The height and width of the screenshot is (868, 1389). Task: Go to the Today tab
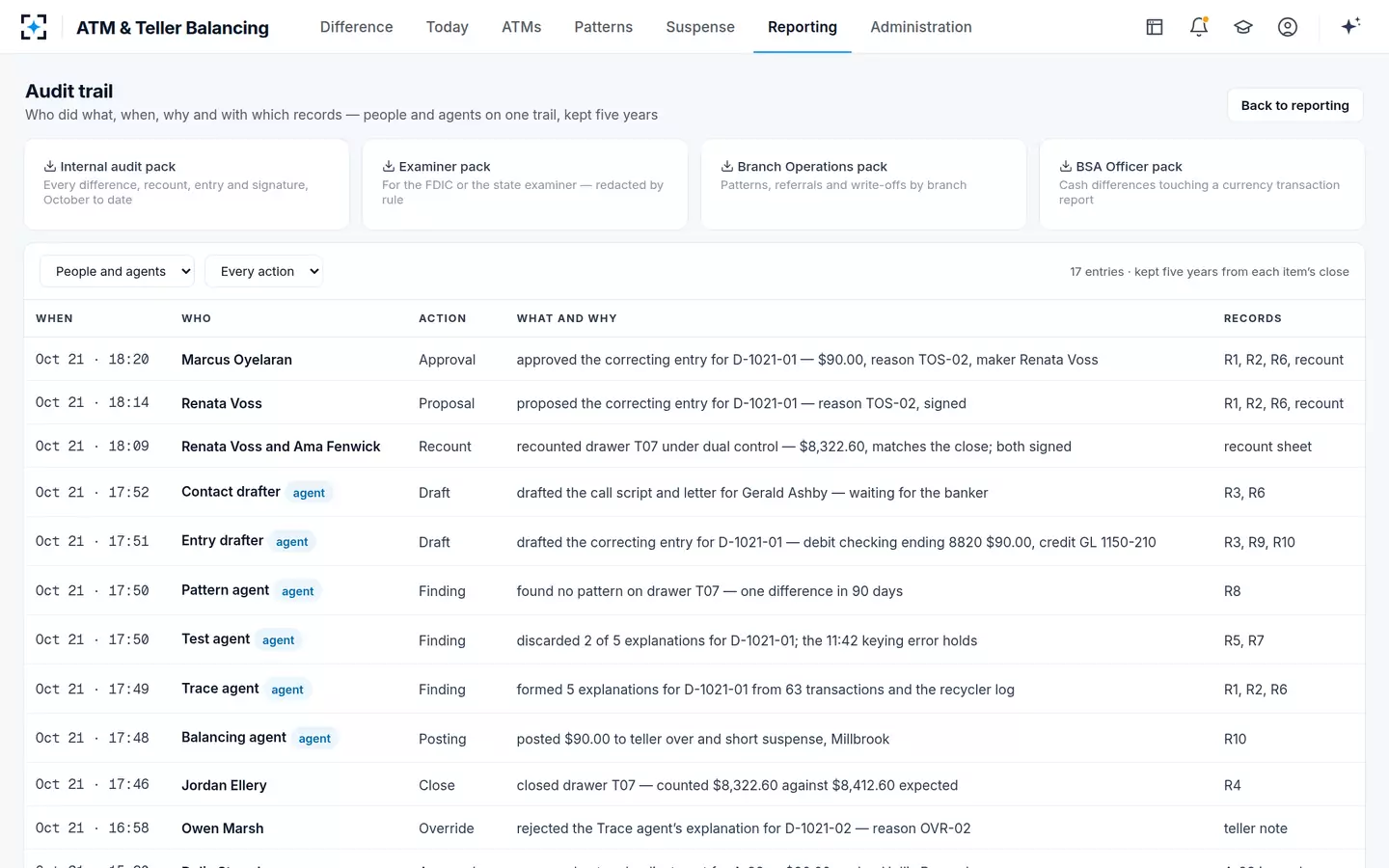tap(448, 27)
